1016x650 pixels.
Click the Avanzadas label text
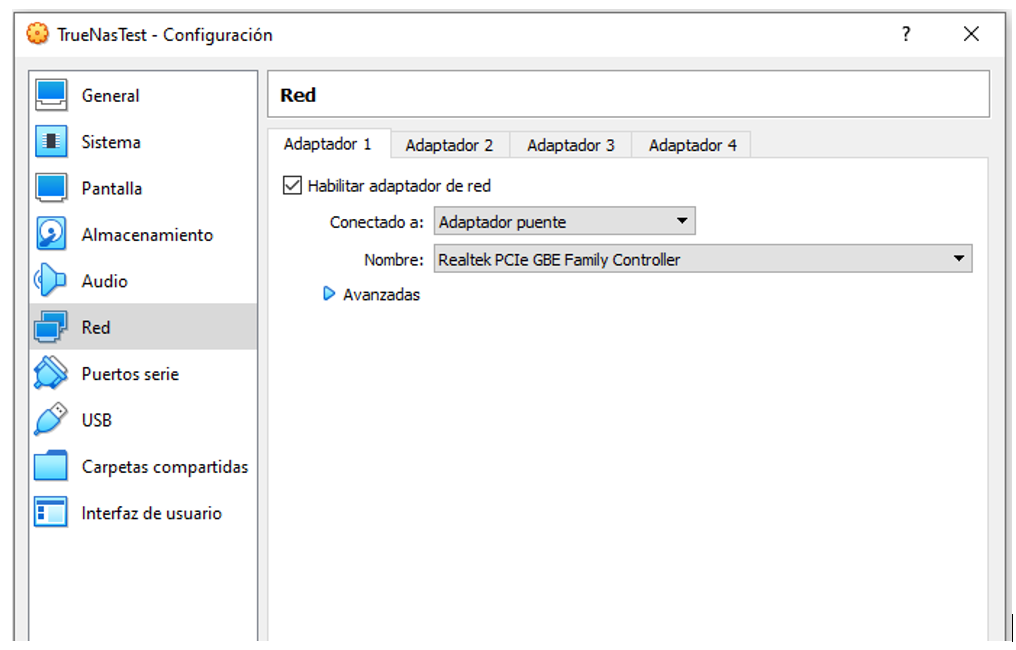pyautogui.click(x=381, y=294)
